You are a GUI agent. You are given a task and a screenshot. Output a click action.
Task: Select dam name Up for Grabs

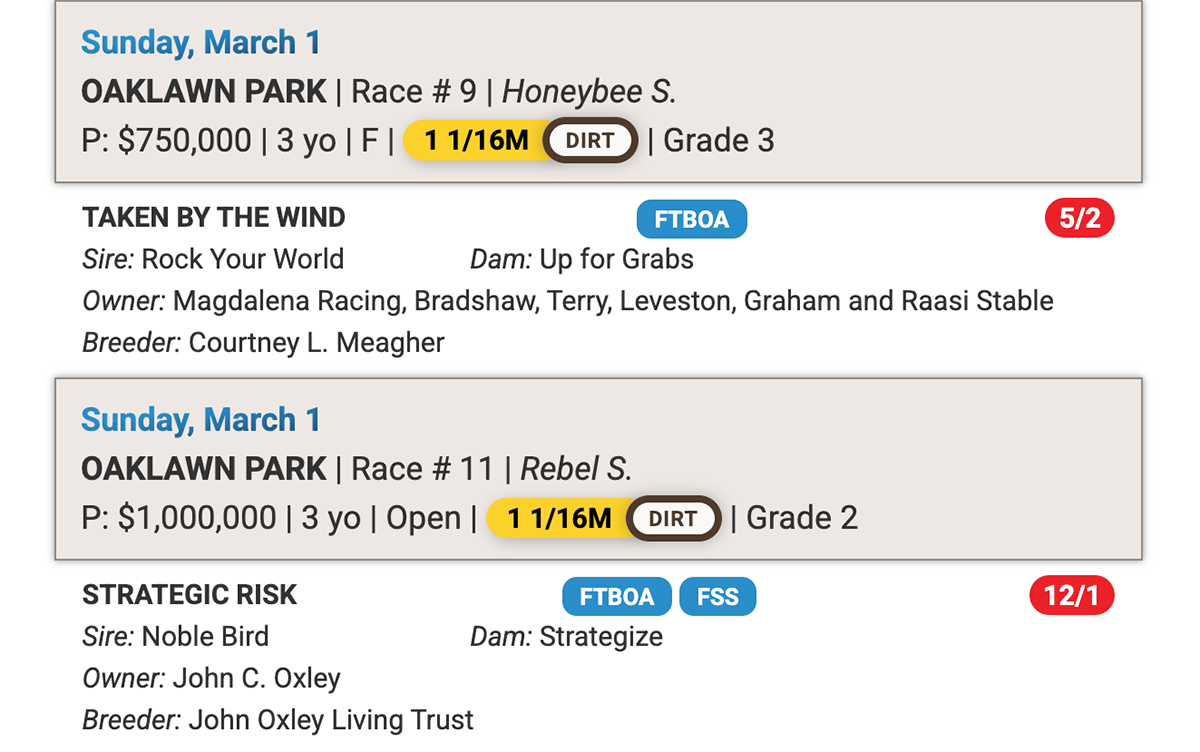coord(616,260)
